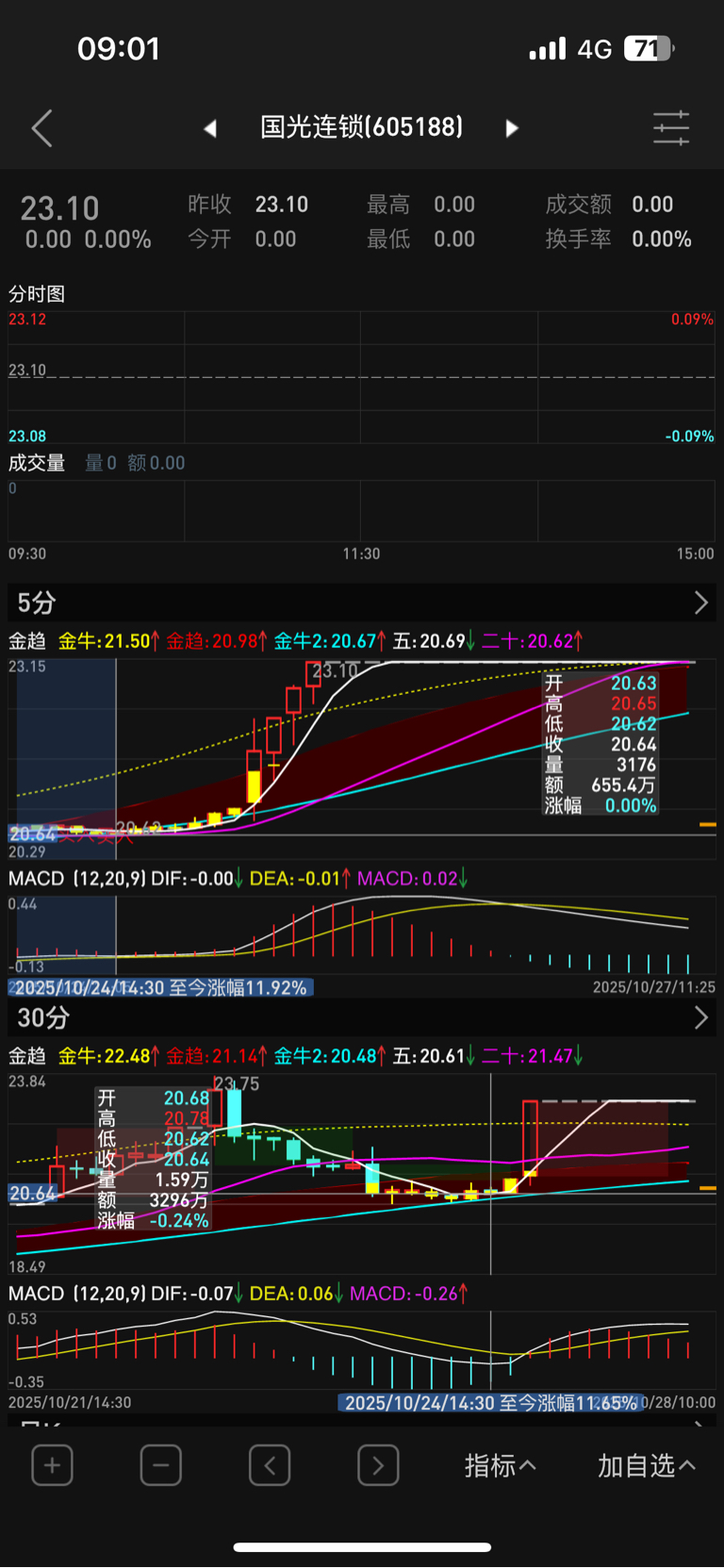Tap the 换手率 0.00% value

[x=662, y=239]
